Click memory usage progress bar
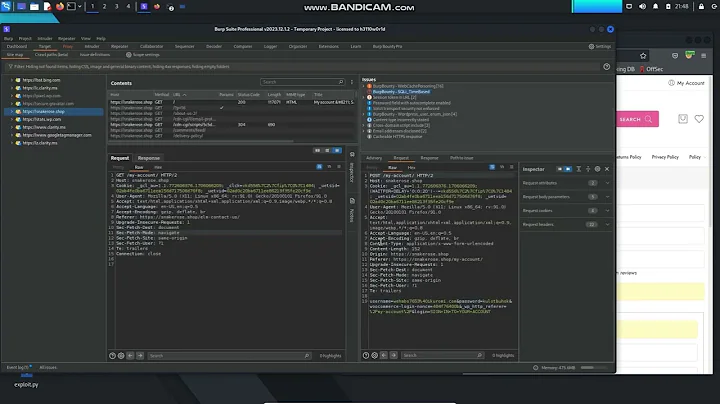Viewport: 720px width, 404px height. pyautogui.click(x=594, y=368)
